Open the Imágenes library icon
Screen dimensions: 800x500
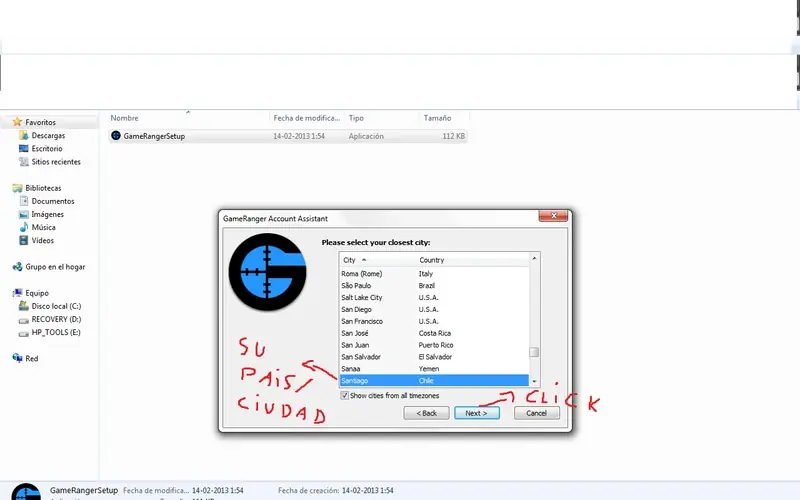[23, 214]
